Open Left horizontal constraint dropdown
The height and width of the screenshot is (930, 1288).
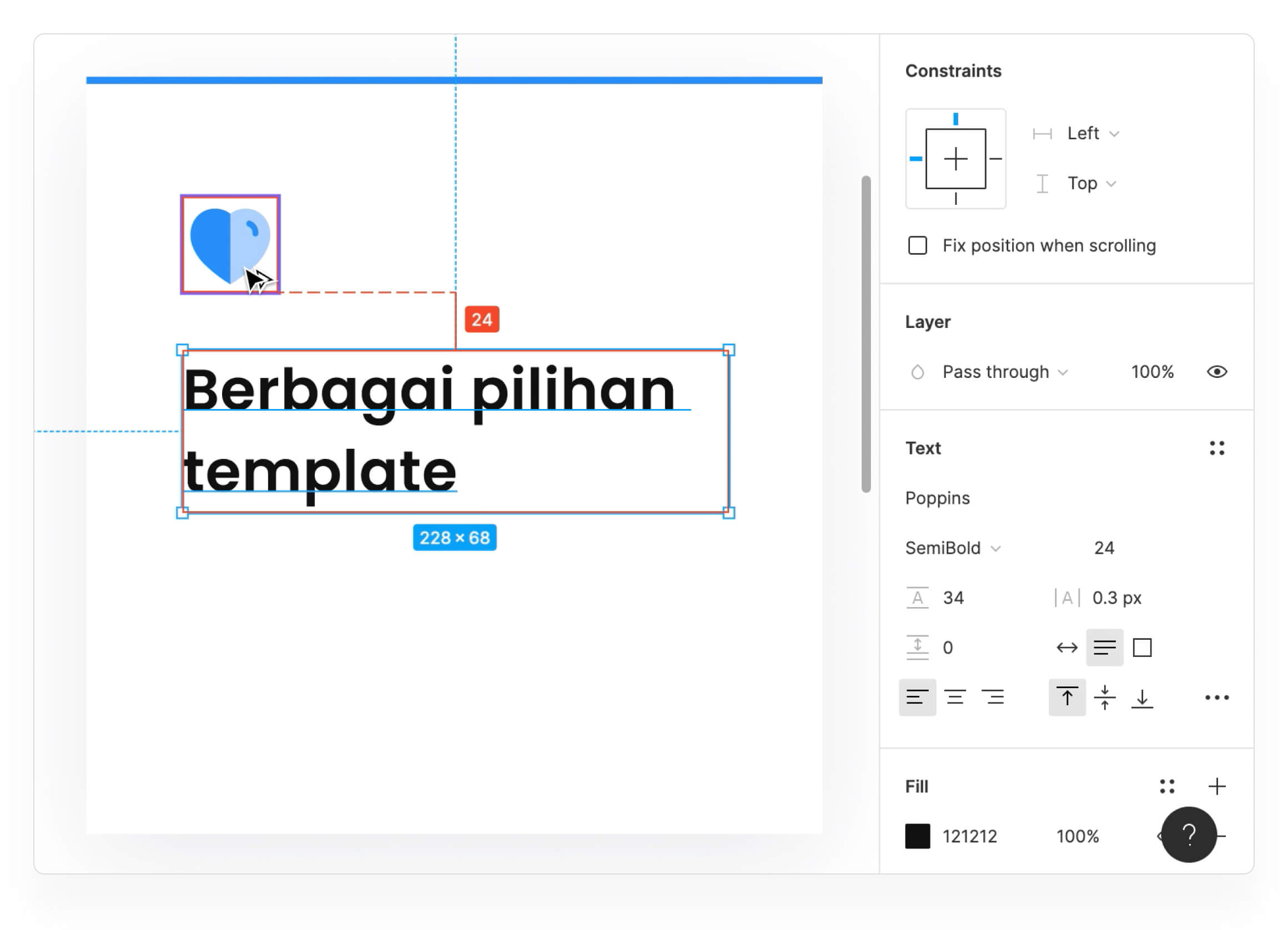(1092, 133)
